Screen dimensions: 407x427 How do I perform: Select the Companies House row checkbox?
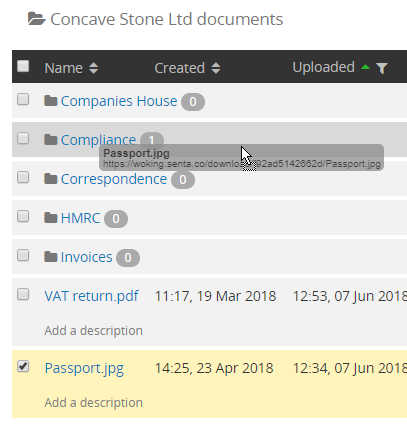23,99
